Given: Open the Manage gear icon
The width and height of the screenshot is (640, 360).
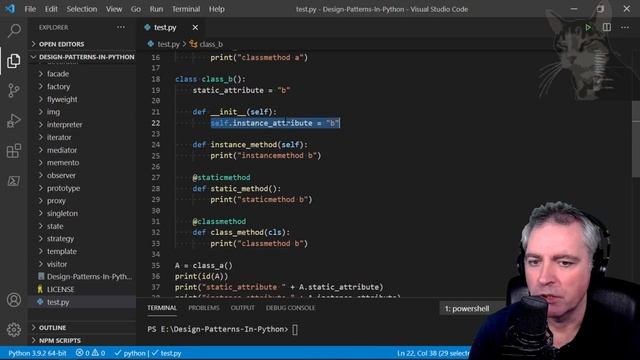Looking at the screenshot, I should click(14, 329).
